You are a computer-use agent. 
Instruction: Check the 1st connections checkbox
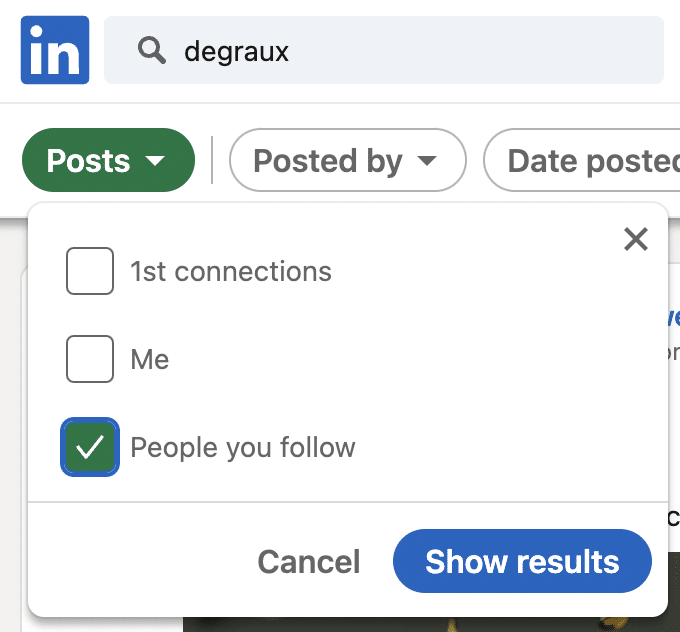pos(90,271)
